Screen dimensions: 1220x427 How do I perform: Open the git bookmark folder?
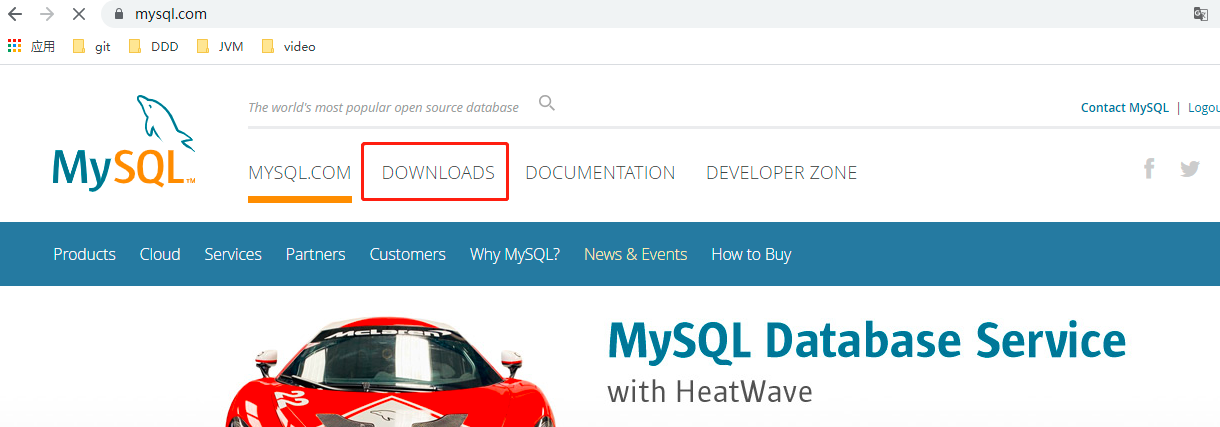point(91,46)
